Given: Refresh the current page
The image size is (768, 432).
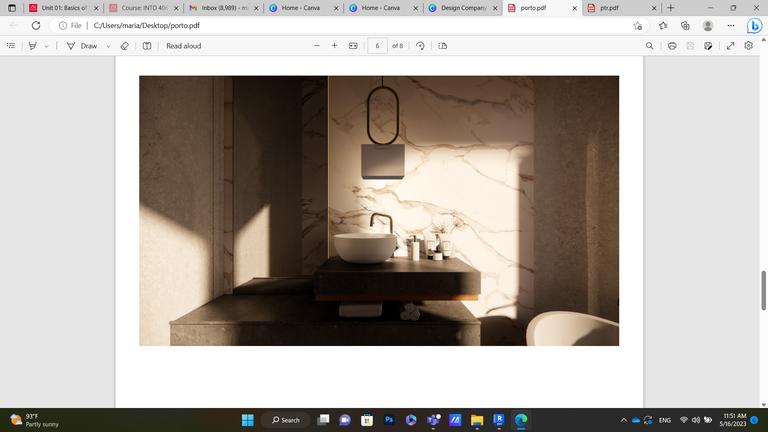Looking at the screenshot, I should [x=36, y=25].
